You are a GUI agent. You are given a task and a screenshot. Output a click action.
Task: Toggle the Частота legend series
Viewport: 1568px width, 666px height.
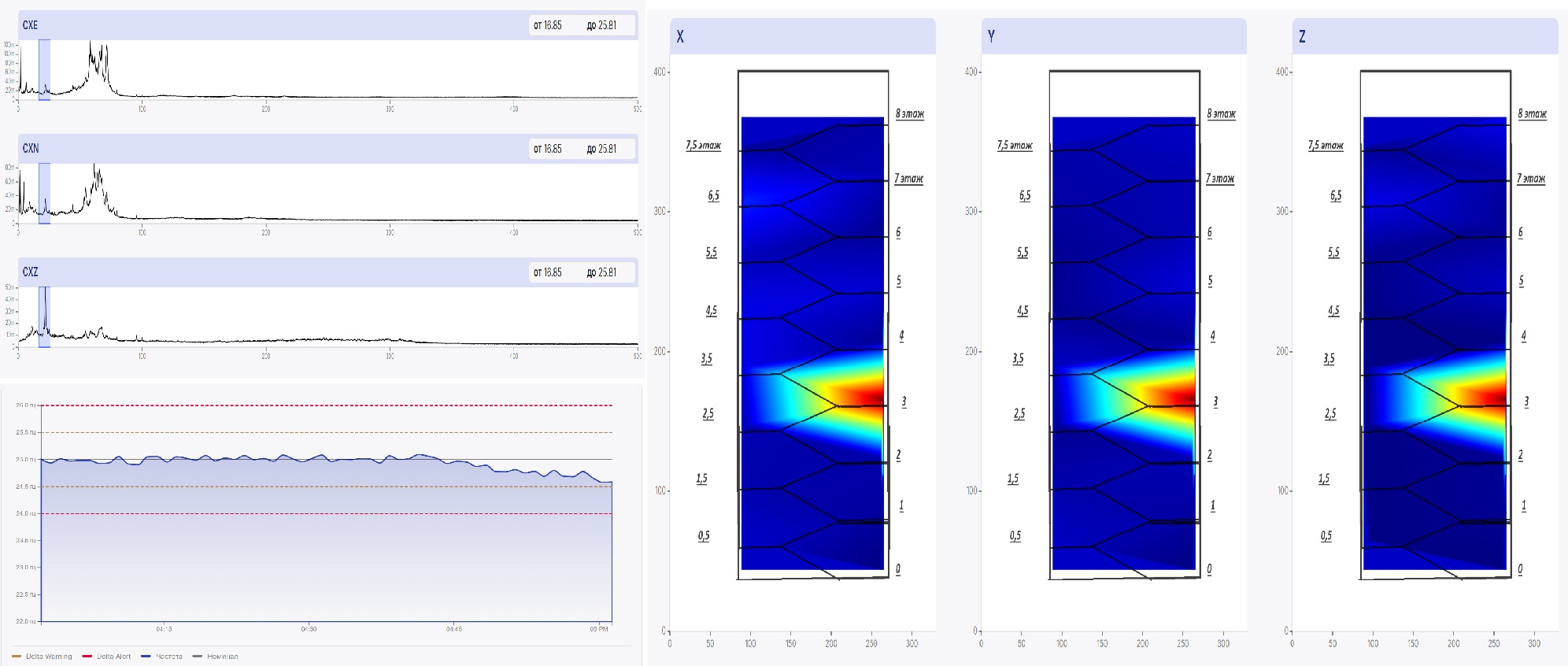point(162,656)
